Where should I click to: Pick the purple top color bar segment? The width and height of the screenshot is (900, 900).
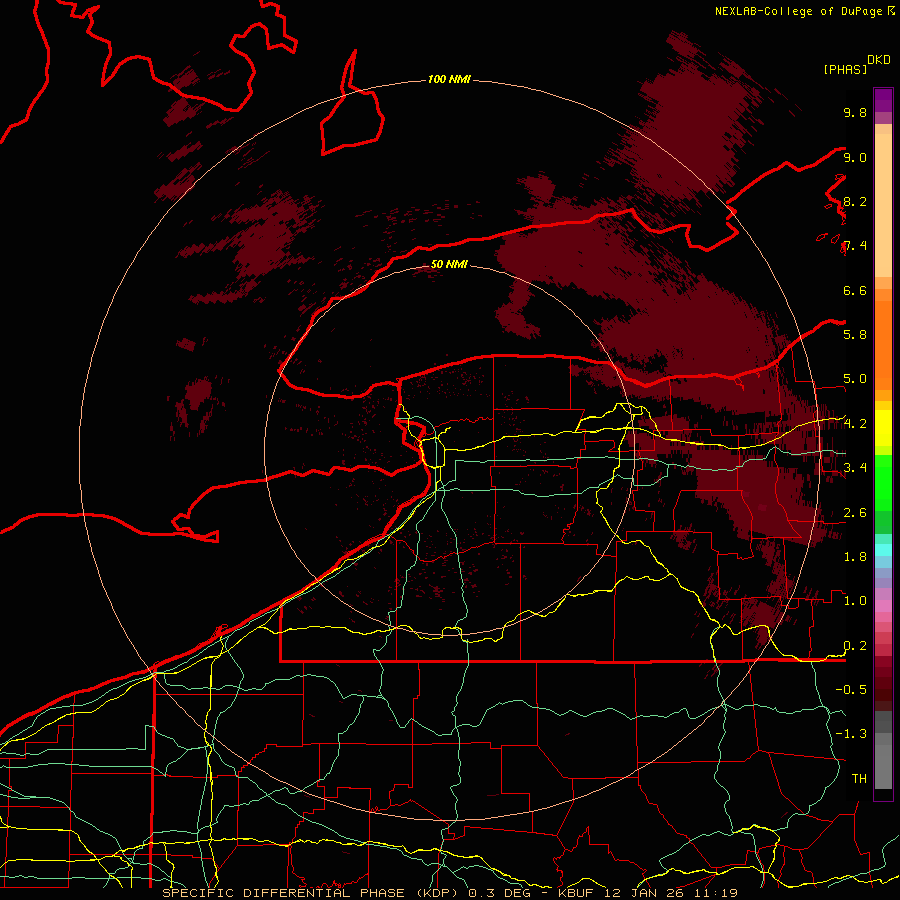[883, 100]
